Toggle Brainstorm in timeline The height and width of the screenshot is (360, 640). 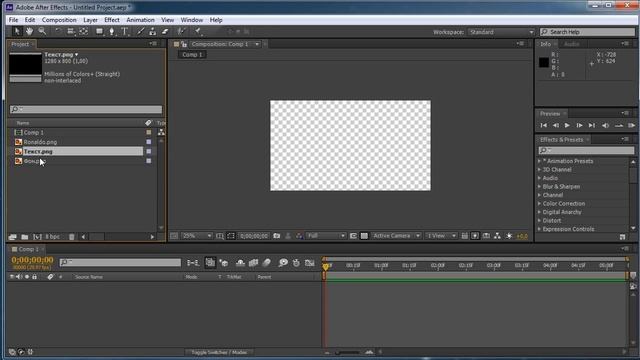pyautogui.click(x=283, y=263)
